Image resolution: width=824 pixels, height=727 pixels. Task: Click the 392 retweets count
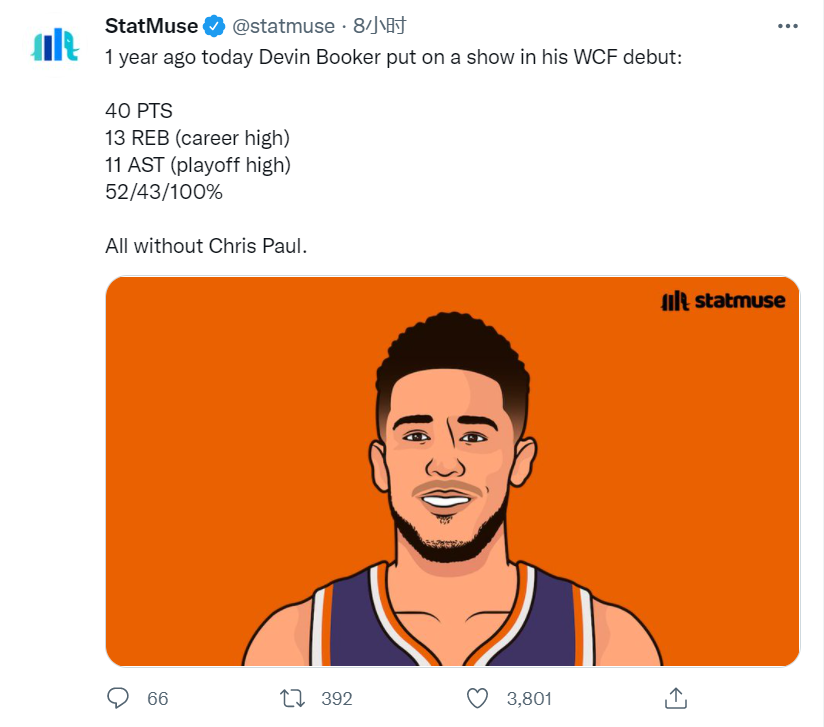point(336,699)
